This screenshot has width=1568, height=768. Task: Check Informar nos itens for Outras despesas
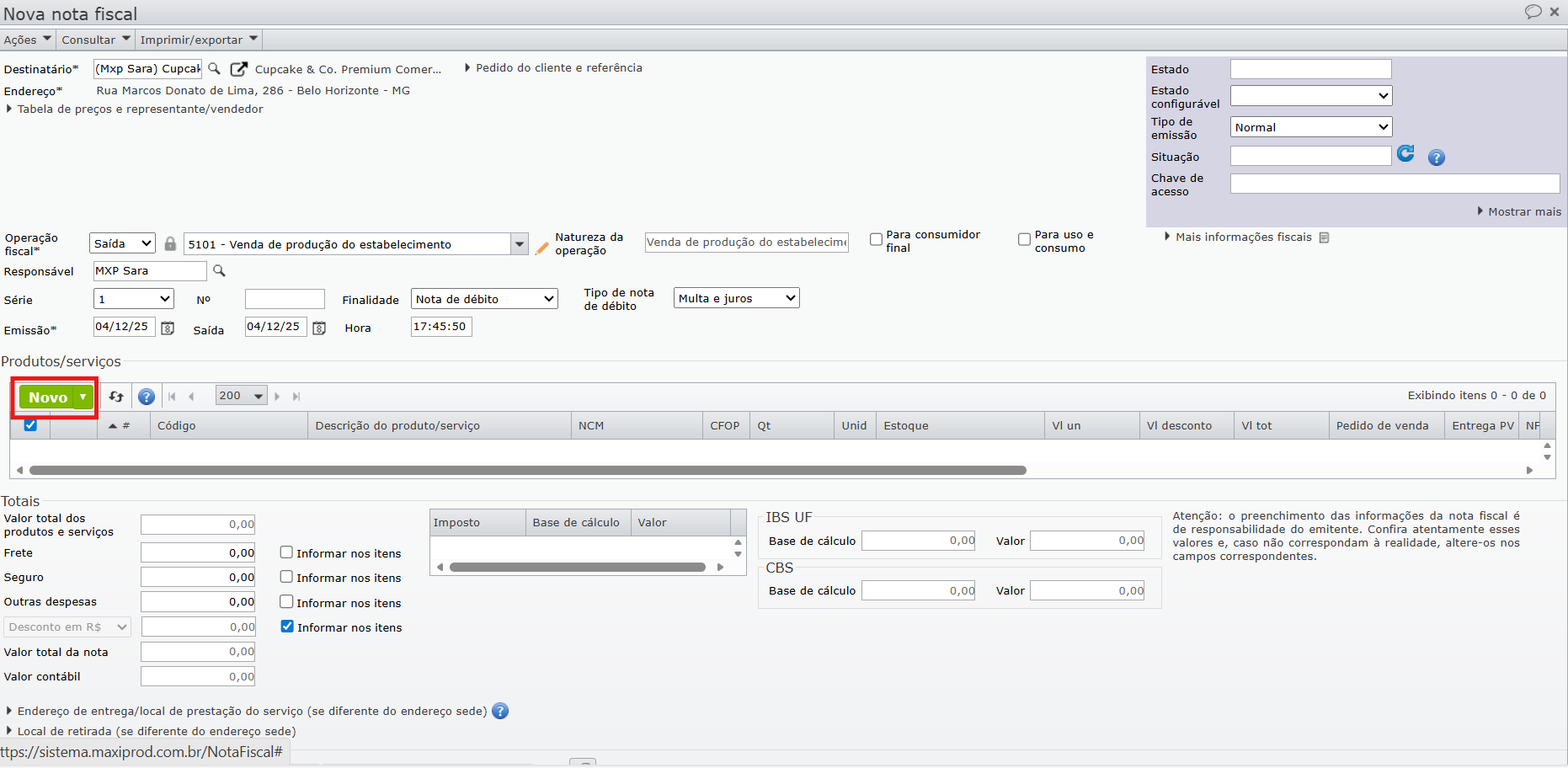point(286,602)
